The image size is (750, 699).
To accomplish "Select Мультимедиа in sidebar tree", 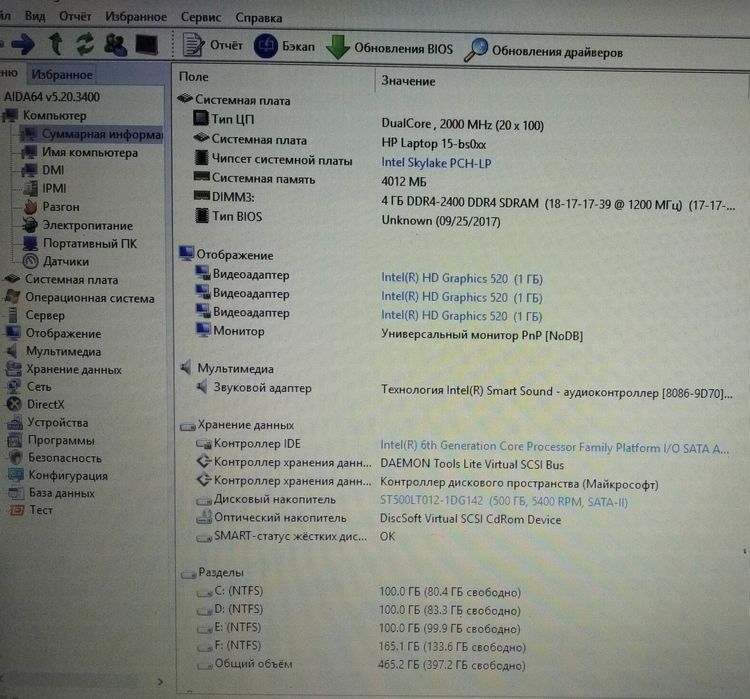I will tap(54, 351).
